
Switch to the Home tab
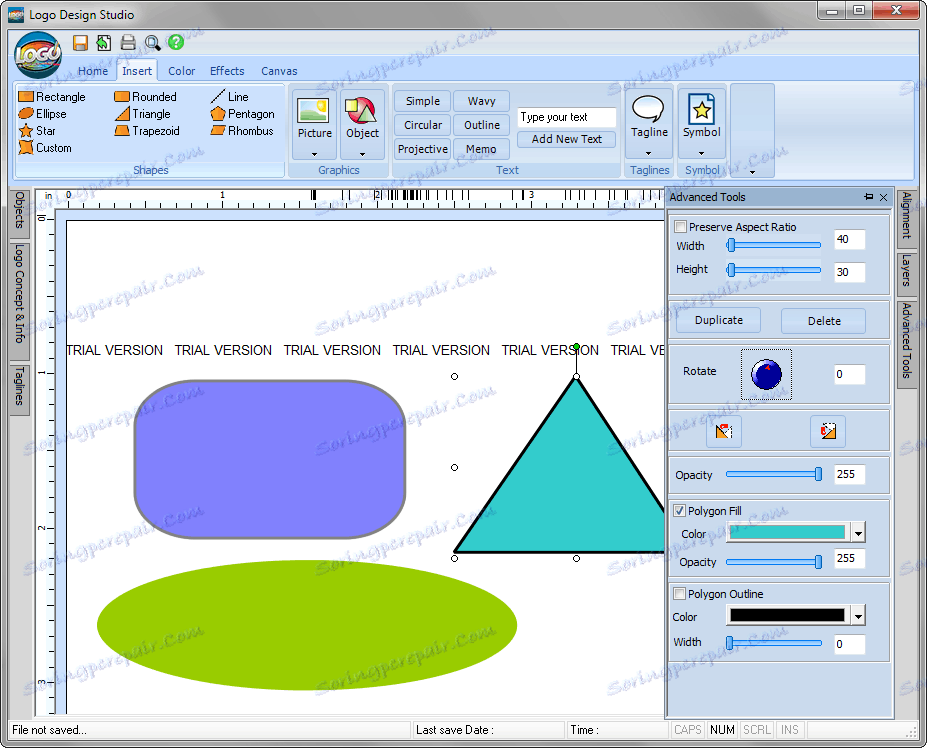pyautogui.click(x=93, y=71)
